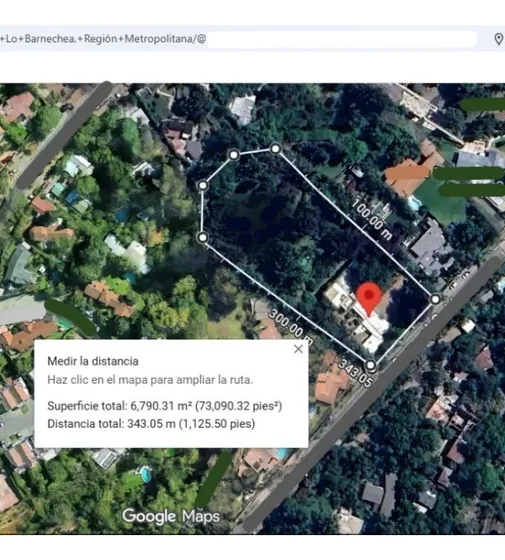Image resolution: width=505 pixels, height=560 pixels.
Task: Click the location marker icon in address bar
Action: click(x=498, y=39)
